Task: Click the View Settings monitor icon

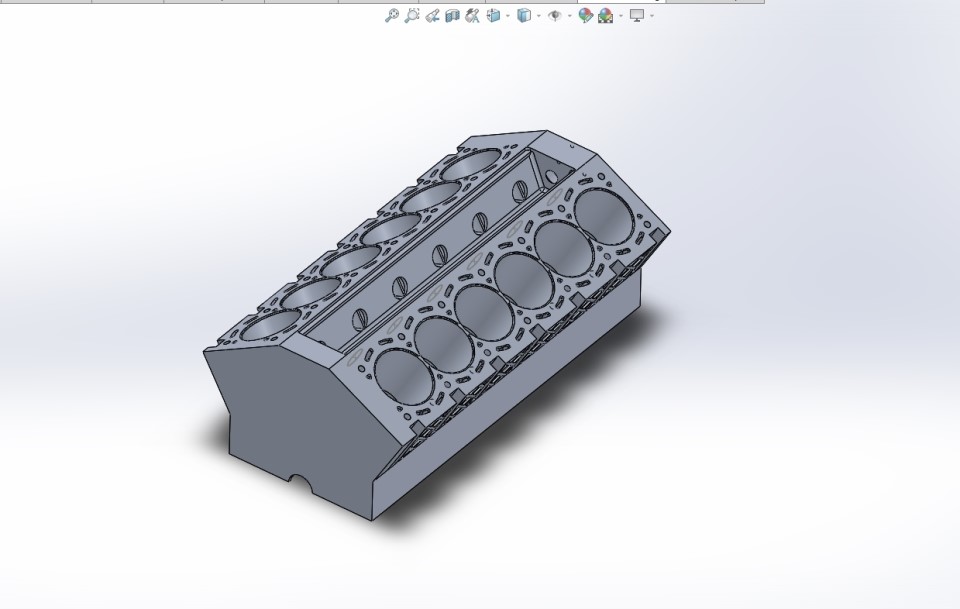Action: [637, 15]
